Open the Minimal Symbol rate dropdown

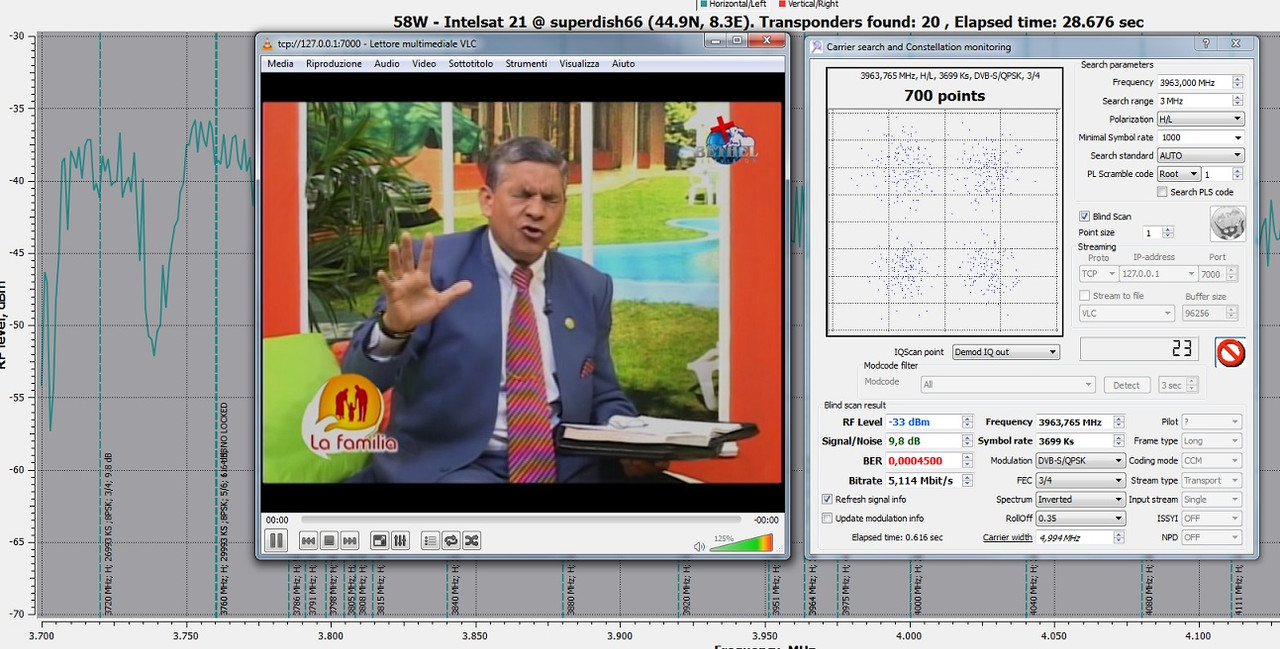pos(1200,137)
